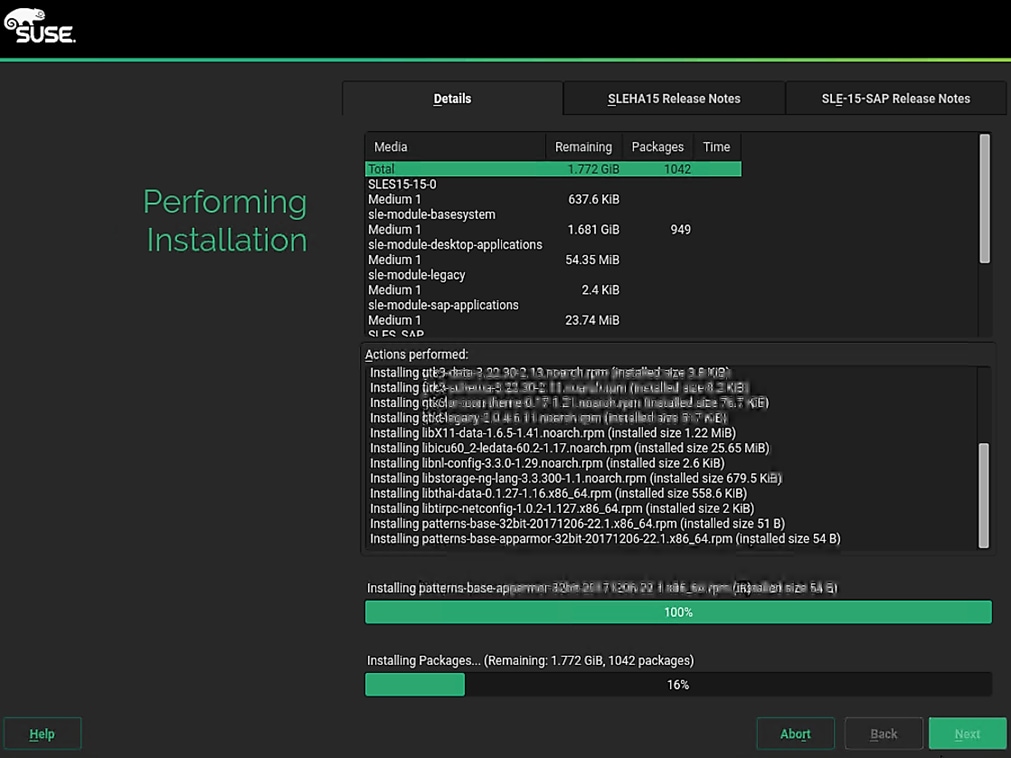The height and width of the screenshot is (758, 1011).
Task: Select the sle-module-desktop-applications entry
Action: coord(455,245)
